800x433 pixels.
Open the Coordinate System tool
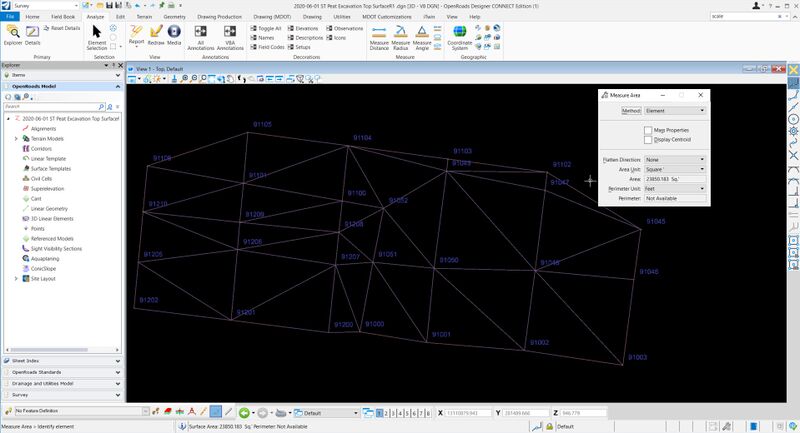click(x=460, y=37)
